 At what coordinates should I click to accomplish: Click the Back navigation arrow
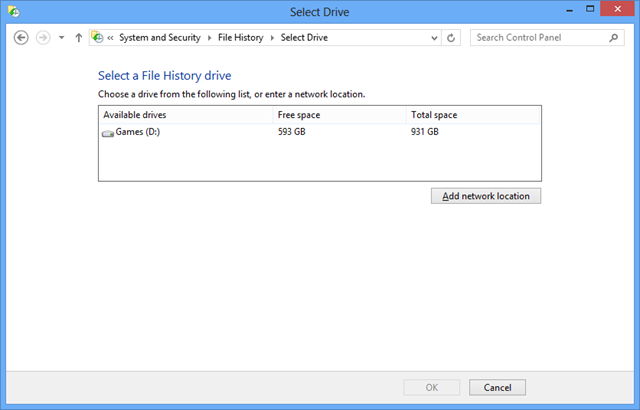[21, 38]
